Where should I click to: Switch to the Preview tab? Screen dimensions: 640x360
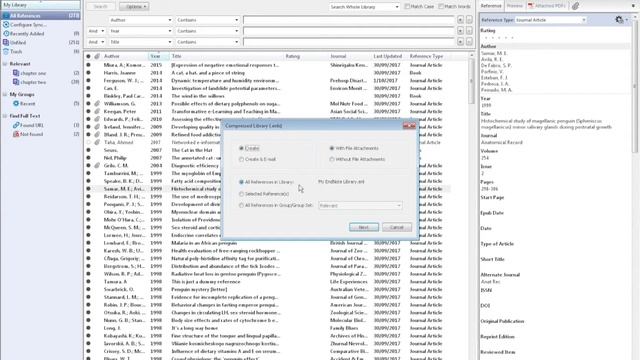514,6
